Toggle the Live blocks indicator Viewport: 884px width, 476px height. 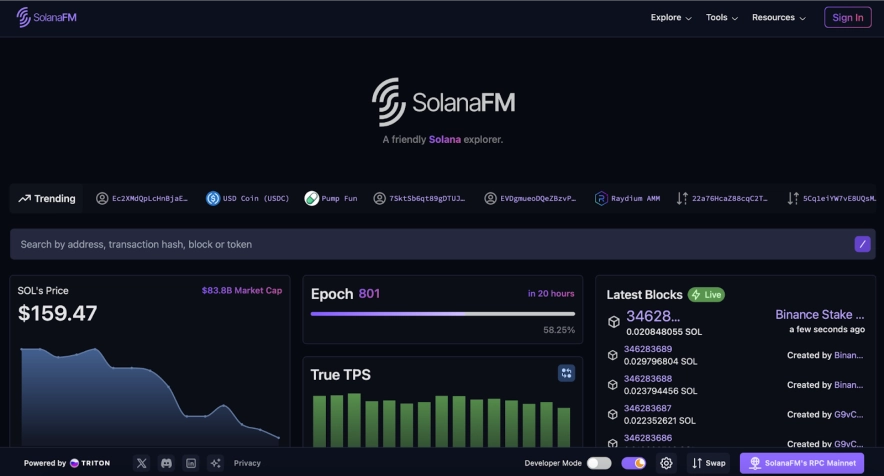click(x=706, y=295)
